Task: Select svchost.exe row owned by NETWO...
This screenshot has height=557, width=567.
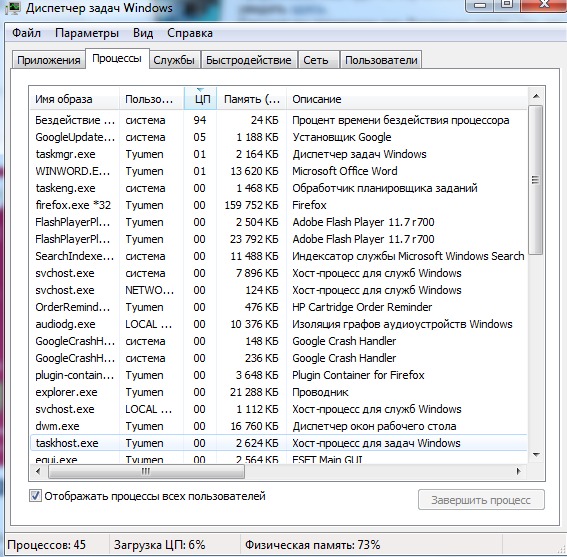Action: coord(278,290)
